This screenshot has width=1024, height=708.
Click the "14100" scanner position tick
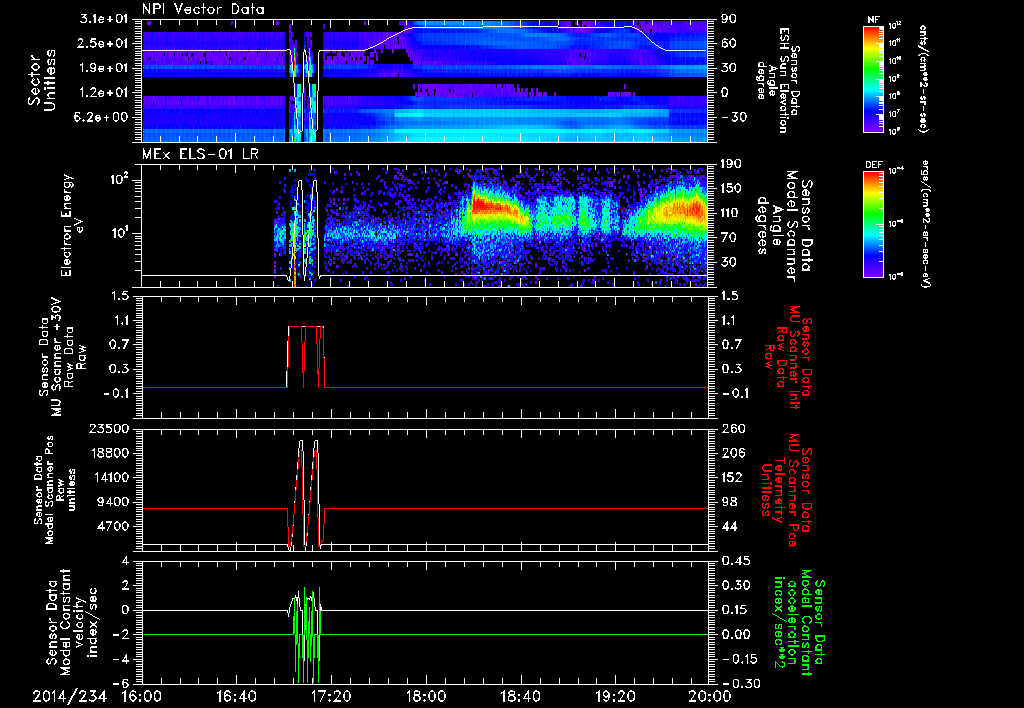(x=109, y=477)
